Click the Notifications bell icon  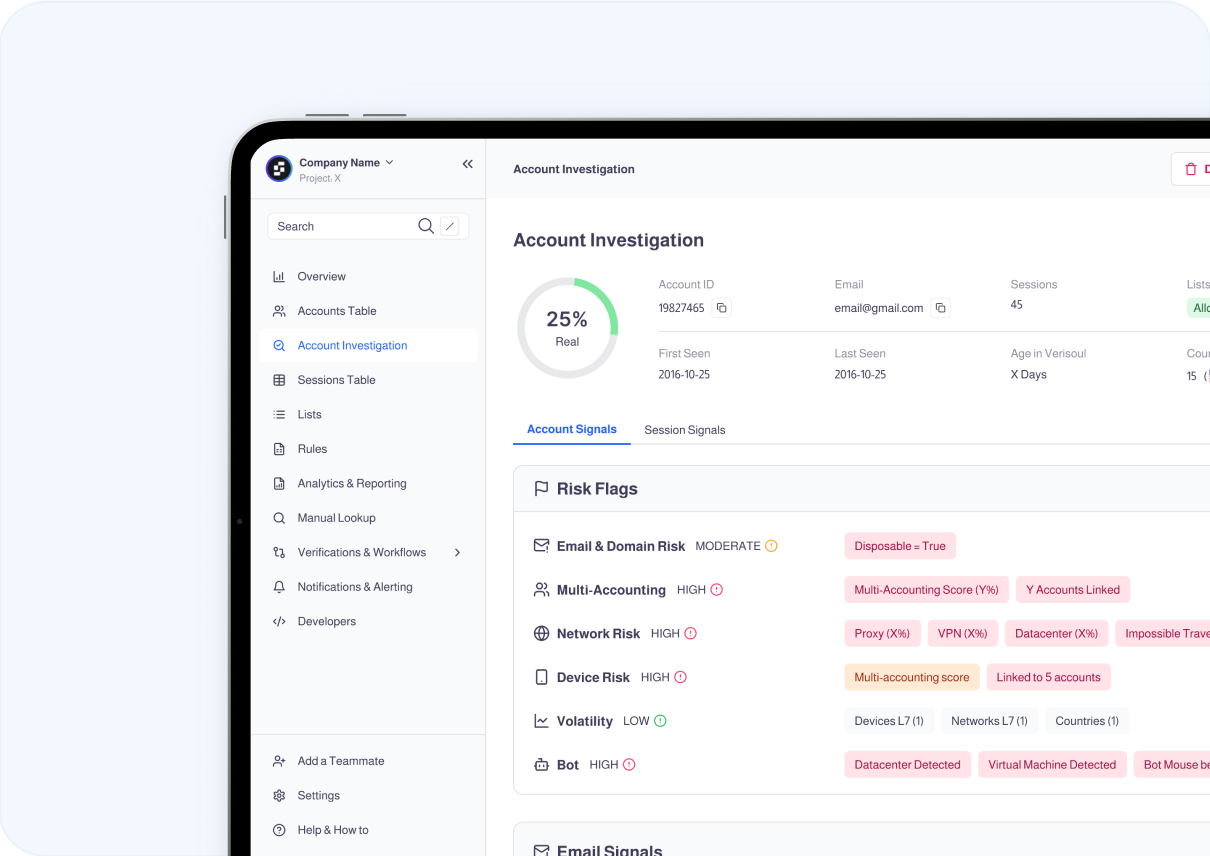point(279,587)
